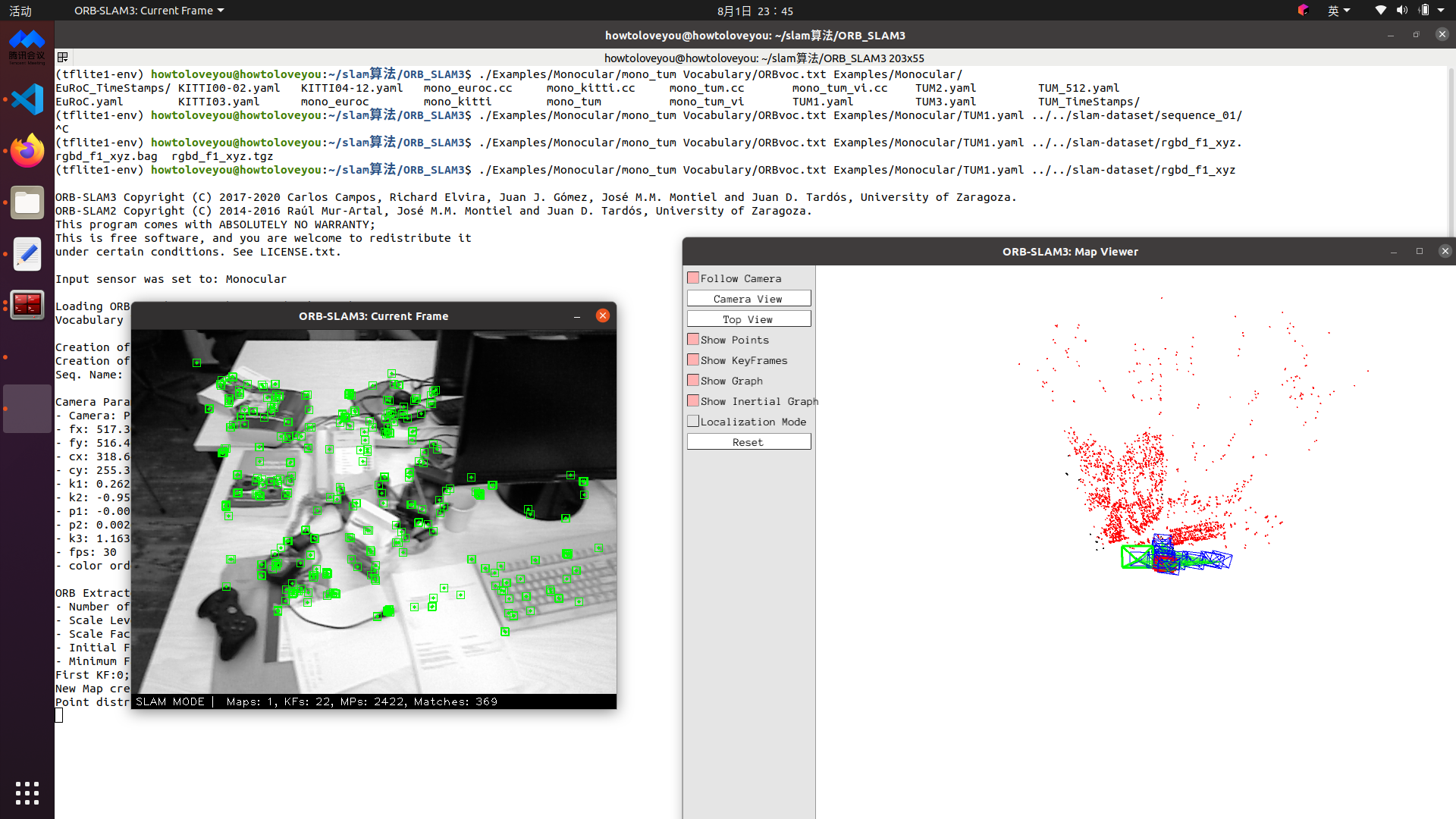The height and width of the screenshot is (819, 1456).
Task: Click the colorful tray indicator icon
Action: [1303, 11]
